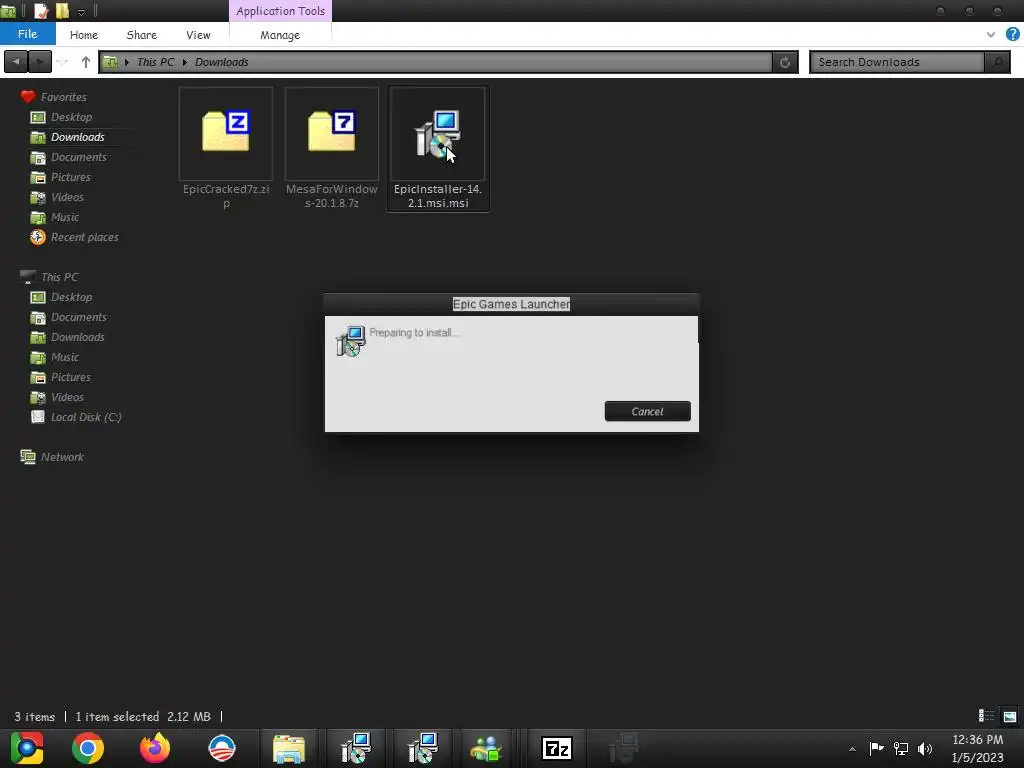Viewport: 1024px width, 768px height.
Task: Show hidden system tray icons arrow
Action: [x=852, y=749]
